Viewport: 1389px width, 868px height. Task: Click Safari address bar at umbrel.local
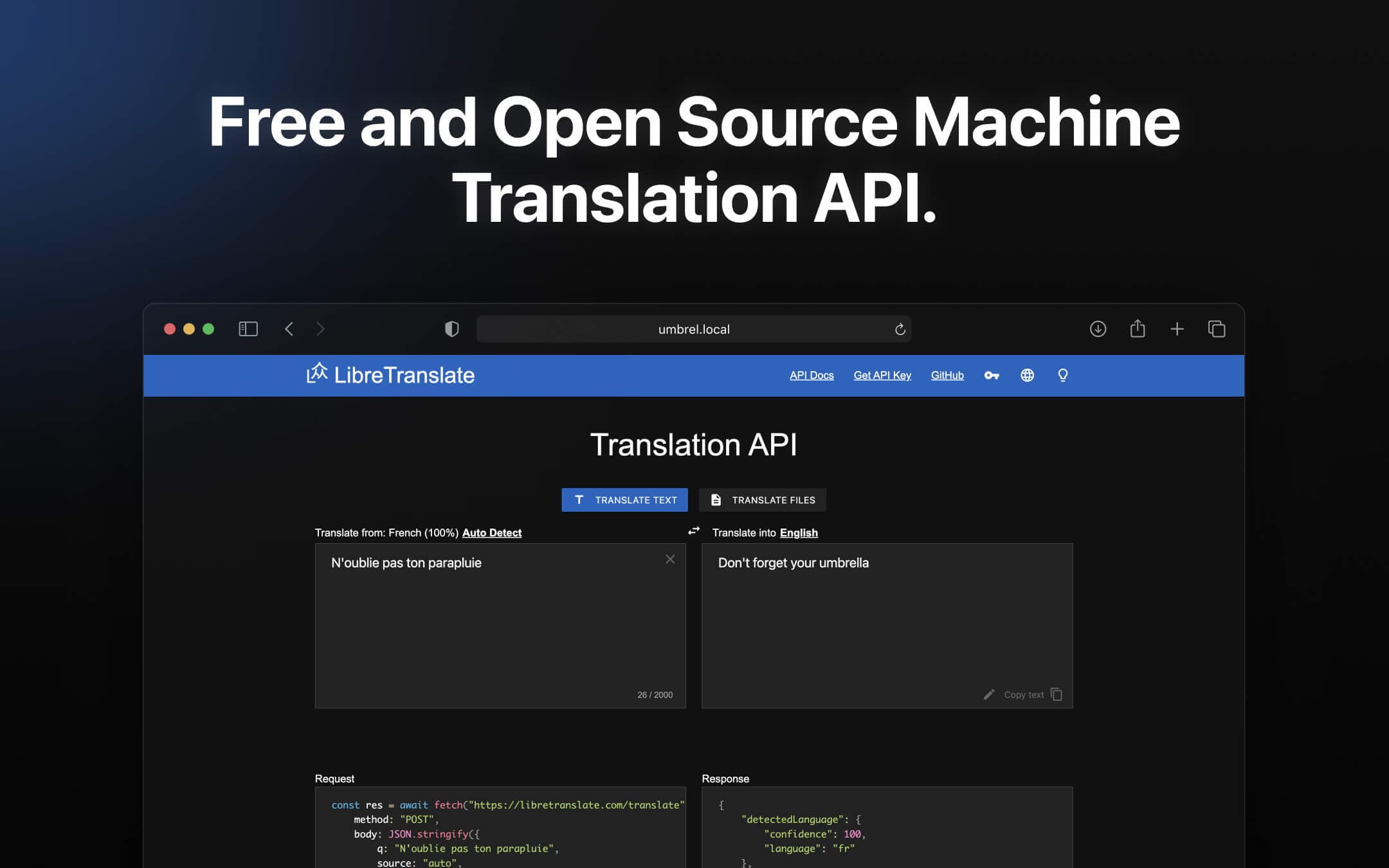coord(693,329)
